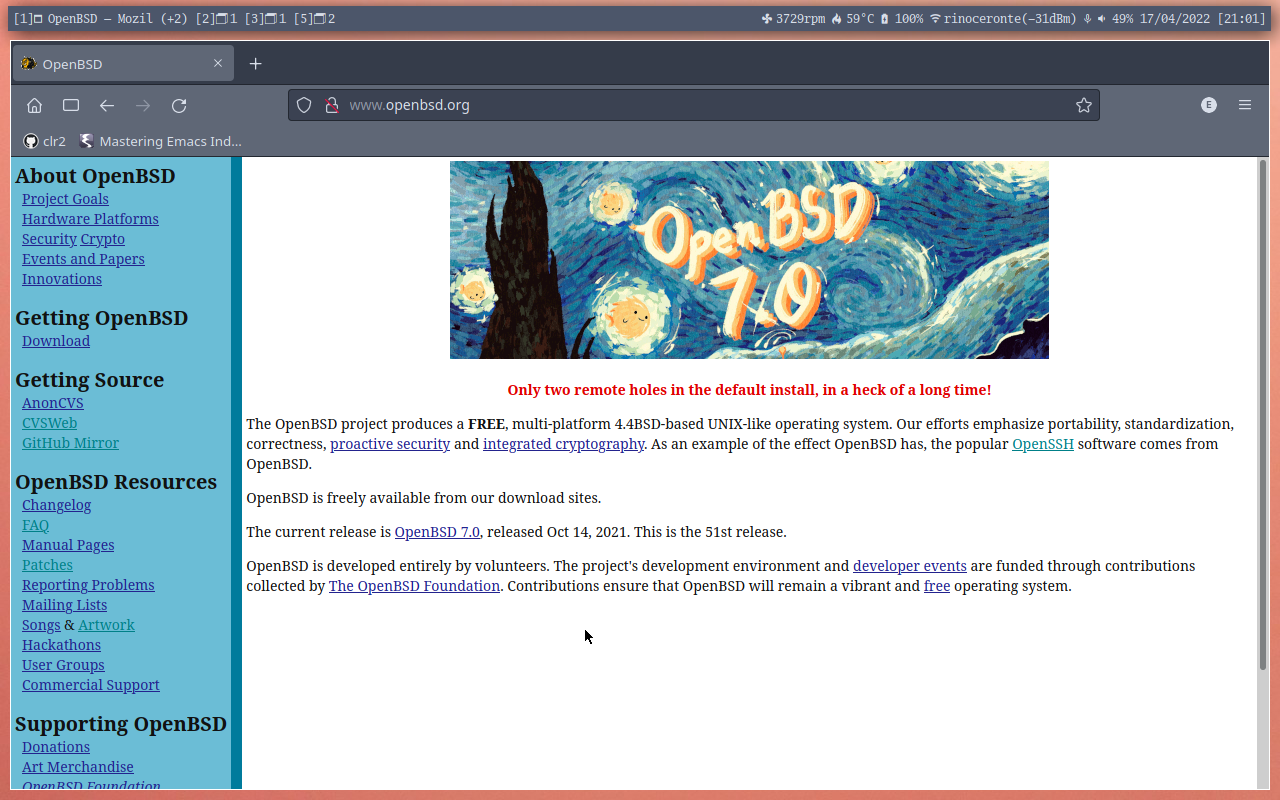Screen dimensions: 1280x800
Task: Click the volume 49% indicator
Action: point(1115,18)
